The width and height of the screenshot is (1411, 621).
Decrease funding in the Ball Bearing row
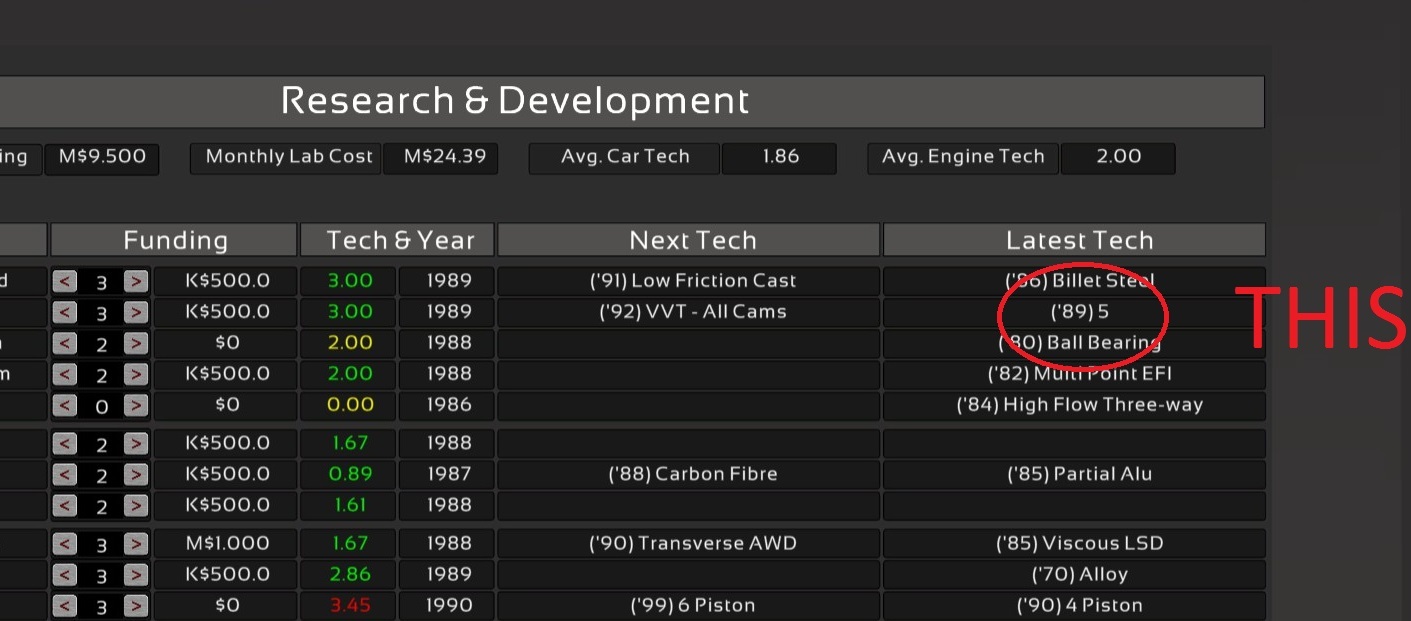click(x=65, y=343)
